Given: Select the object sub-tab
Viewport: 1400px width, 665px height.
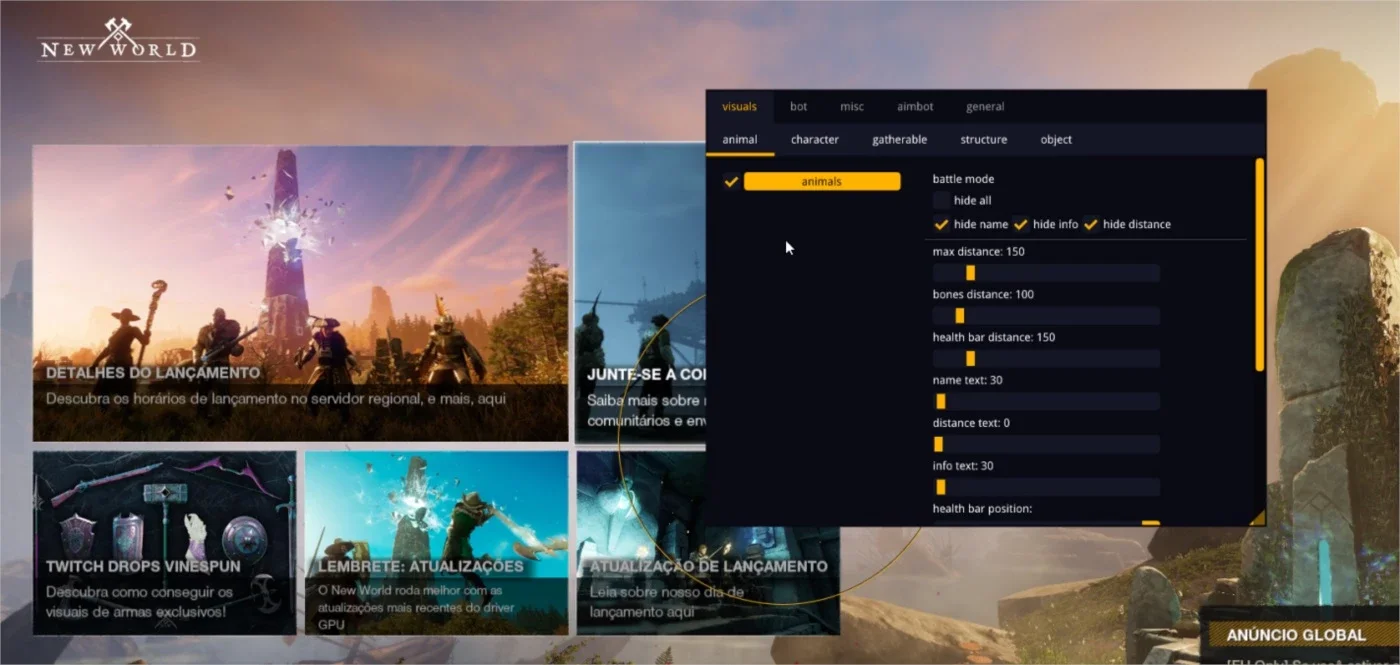Looking at the screenshot, I should click(1056, 140).
